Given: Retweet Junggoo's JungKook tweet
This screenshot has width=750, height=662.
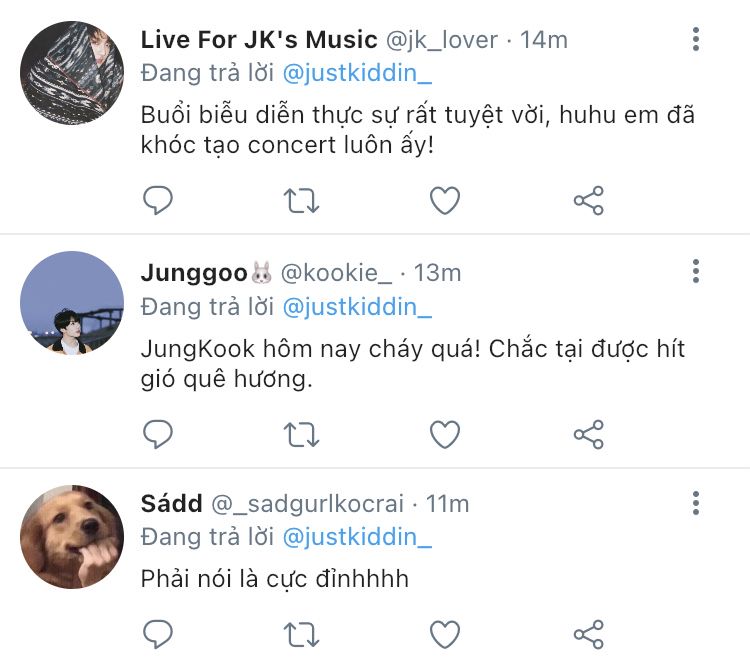Looking at the screenshot, I should 301,434.
